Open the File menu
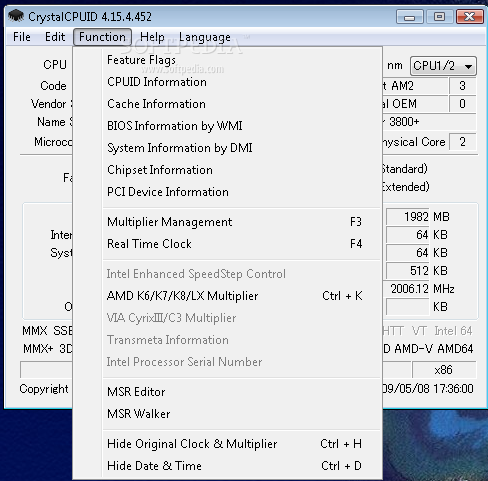This screenshot has height=481, width=488. (x=22, y=37)
